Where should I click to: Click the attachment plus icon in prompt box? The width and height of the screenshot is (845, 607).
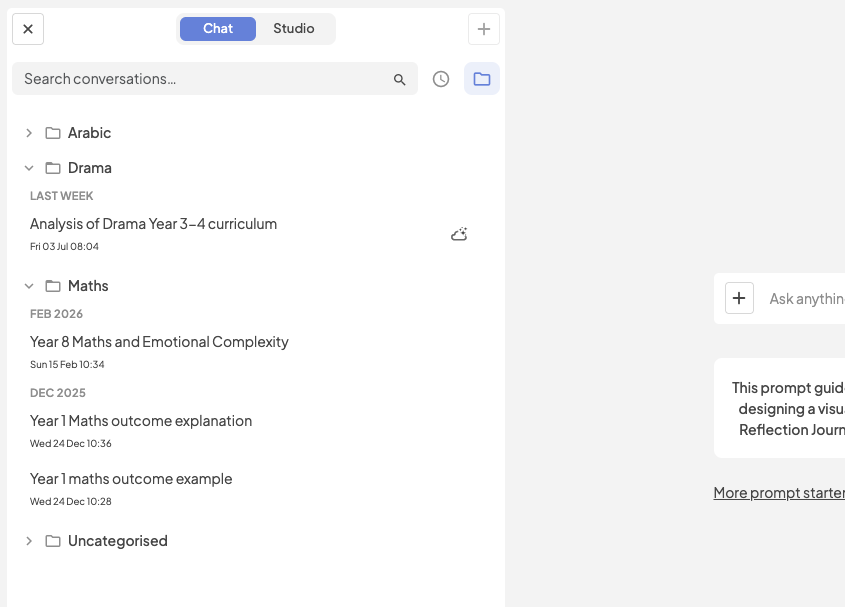coord(739,298)
